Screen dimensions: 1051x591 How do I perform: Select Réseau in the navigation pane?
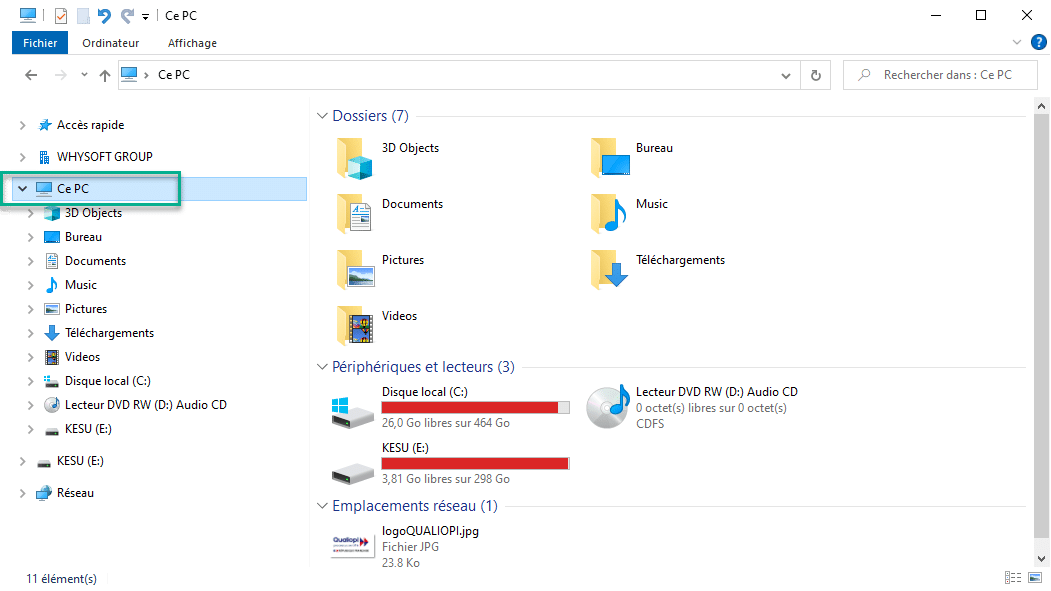[75, 493]
